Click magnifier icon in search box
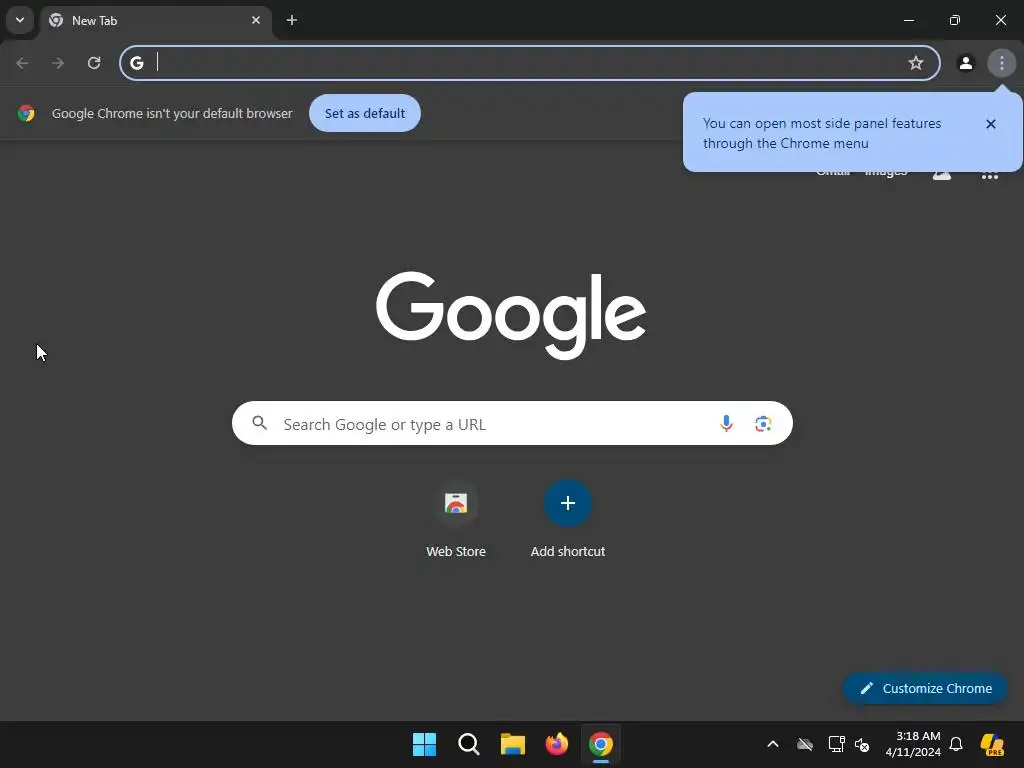The width and height of the screenshot is (1024, 768). (259, 423)
